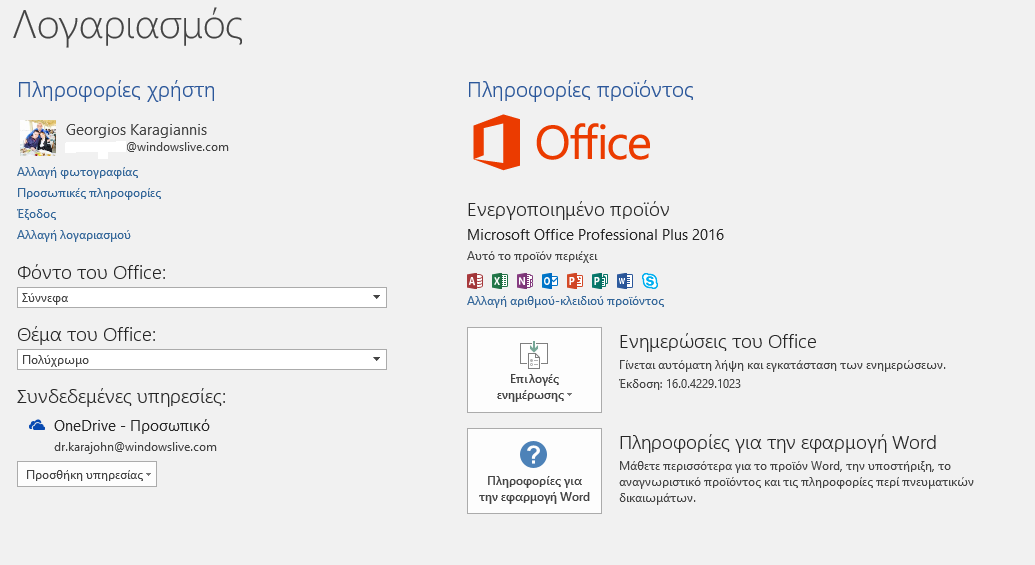Click the Αυτό το προϊόν περιέχει text
Viewport: 1035px width, 565px height.
532,256
